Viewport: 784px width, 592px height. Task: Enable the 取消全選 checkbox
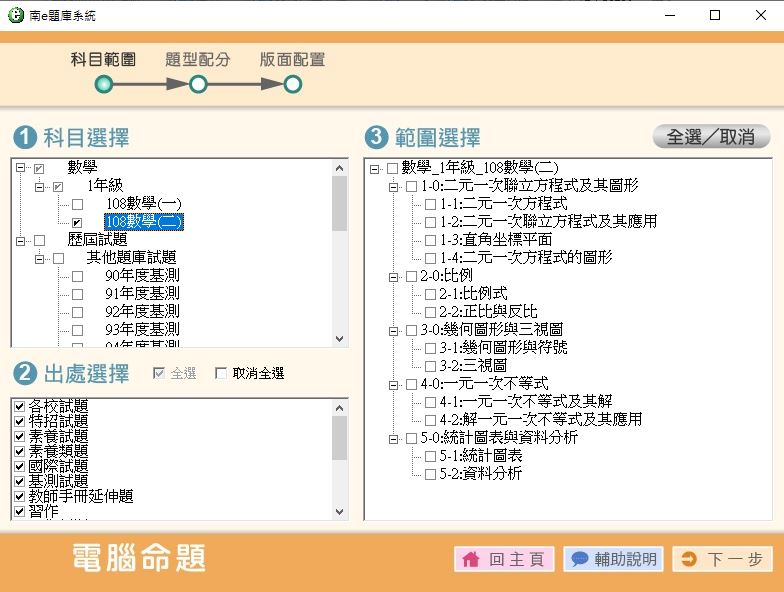point(221,374)
